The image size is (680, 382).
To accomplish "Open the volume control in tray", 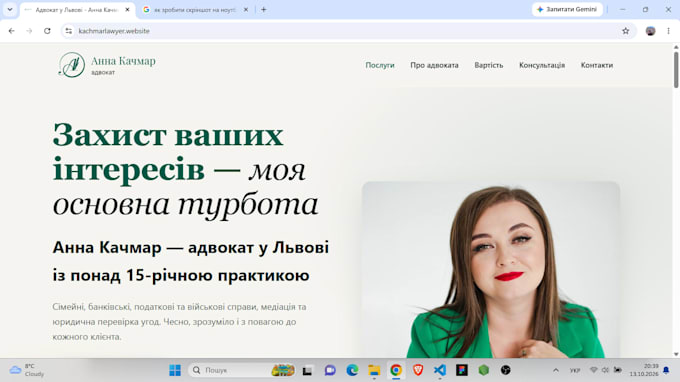I will coord(605,370).
